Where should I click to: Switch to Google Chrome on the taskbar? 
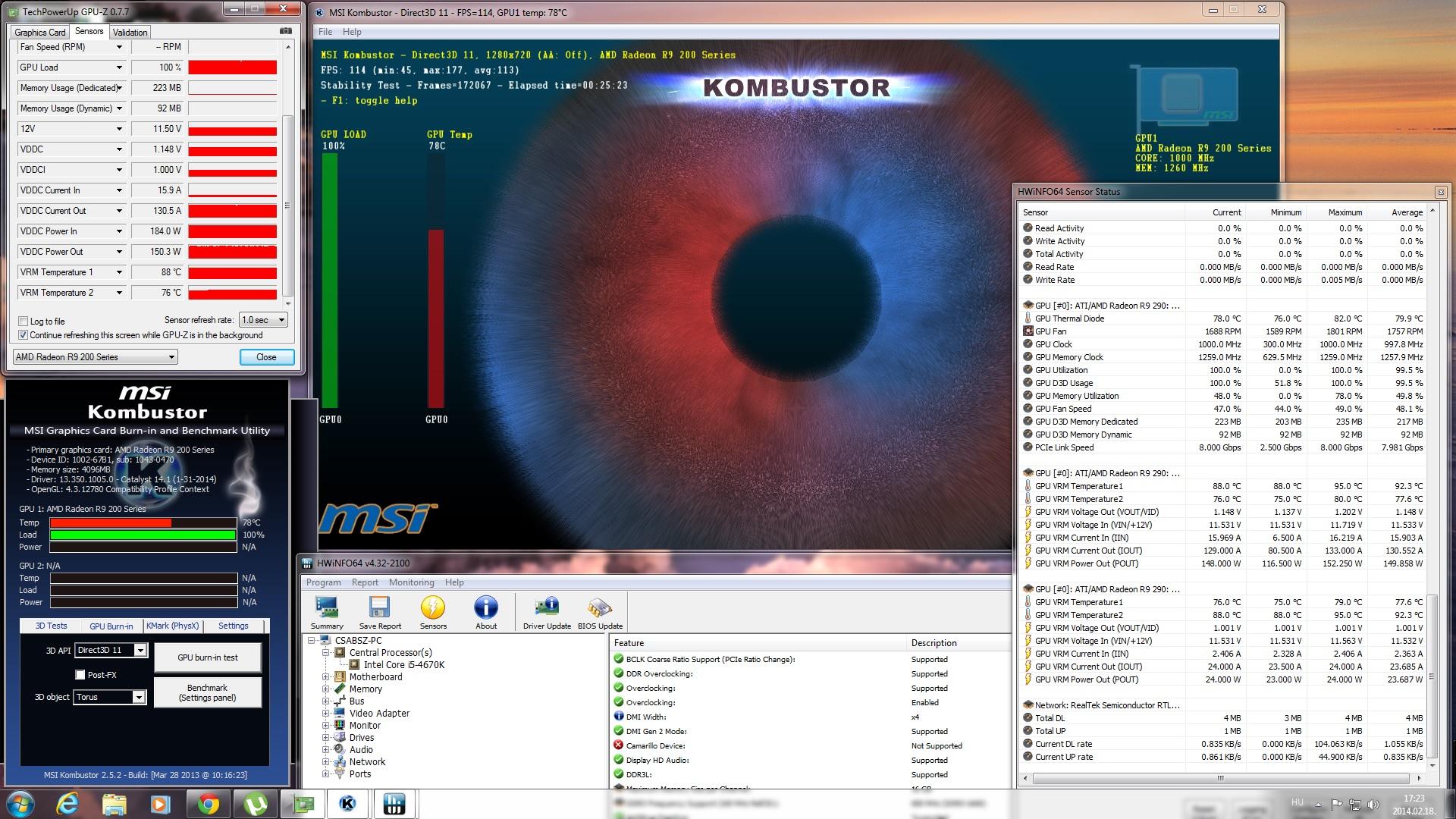coord(209,804)
